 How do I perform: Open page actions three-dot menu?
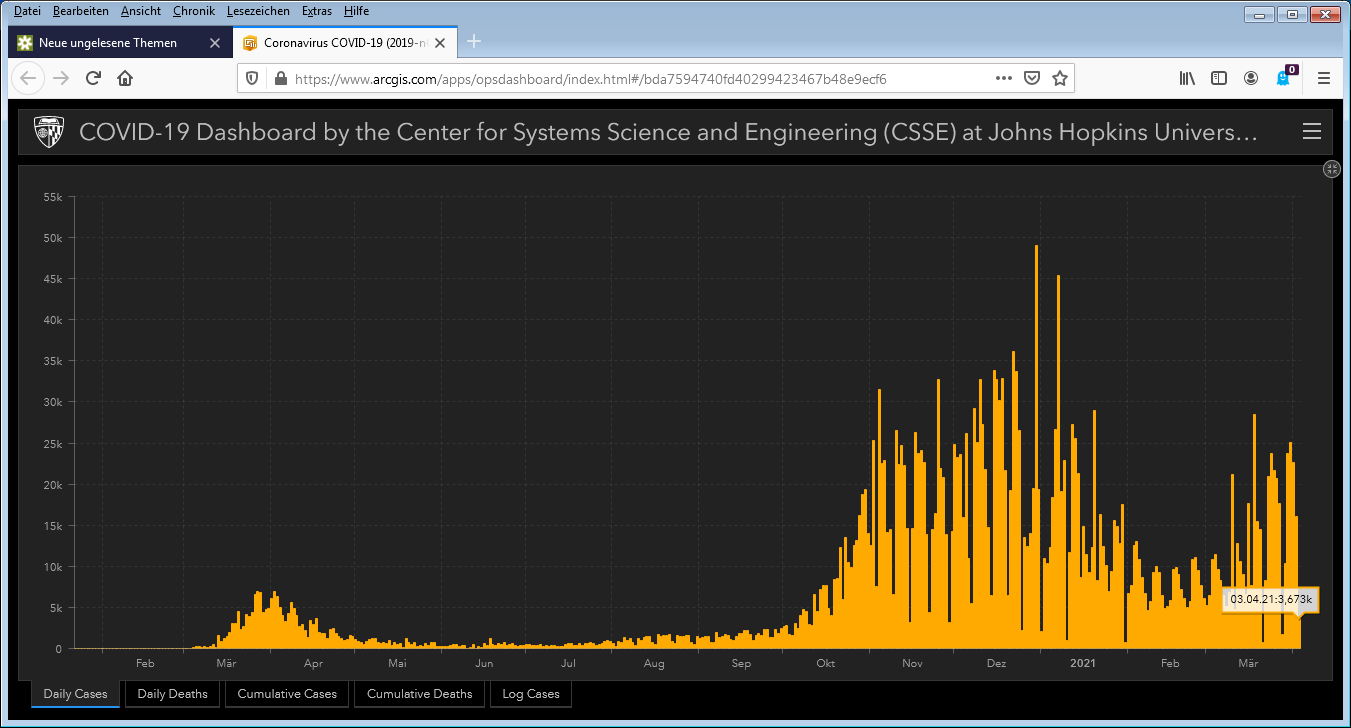(x=1004, y=78)
